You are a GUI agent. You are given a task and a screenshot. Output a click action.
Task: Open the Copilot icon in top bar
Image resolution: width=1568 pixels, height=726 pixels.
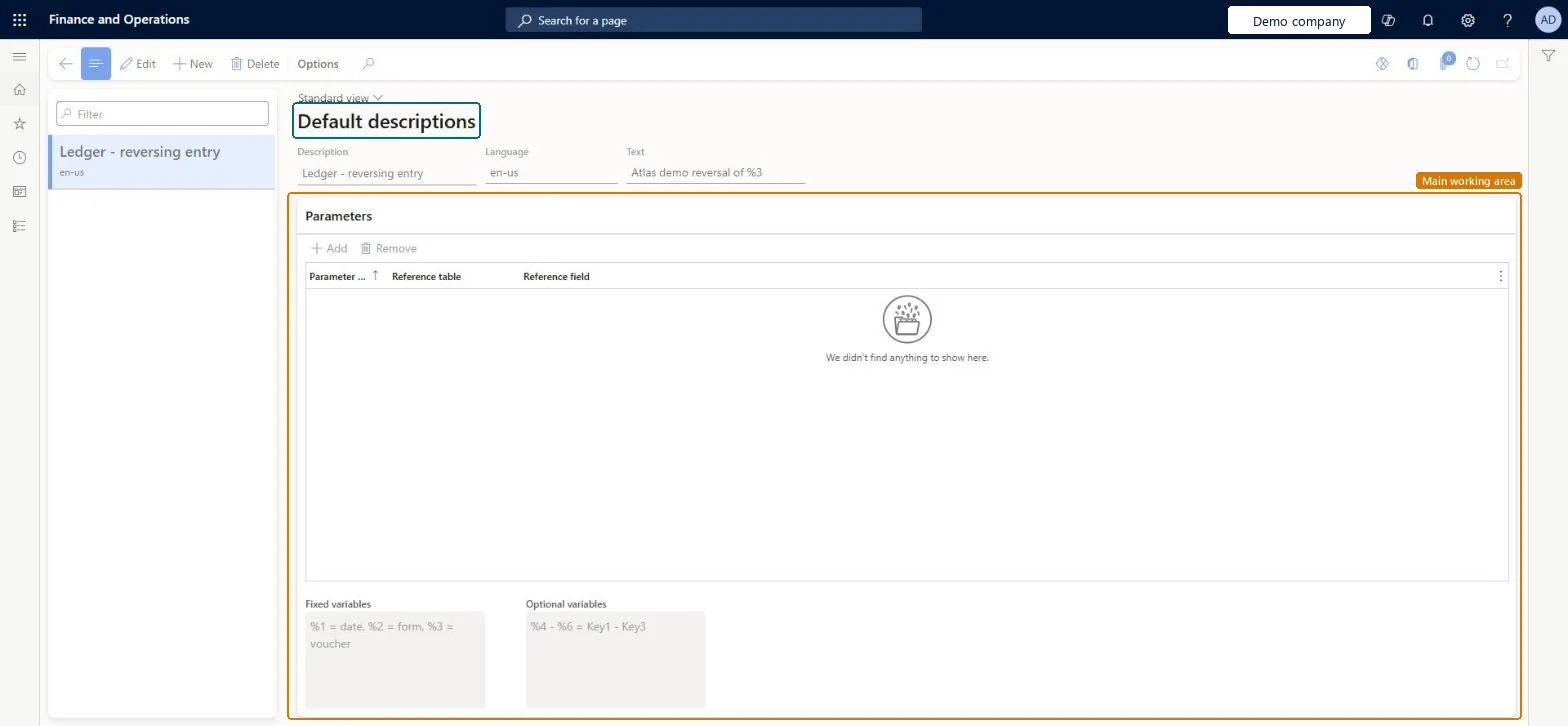point(1388,20)
